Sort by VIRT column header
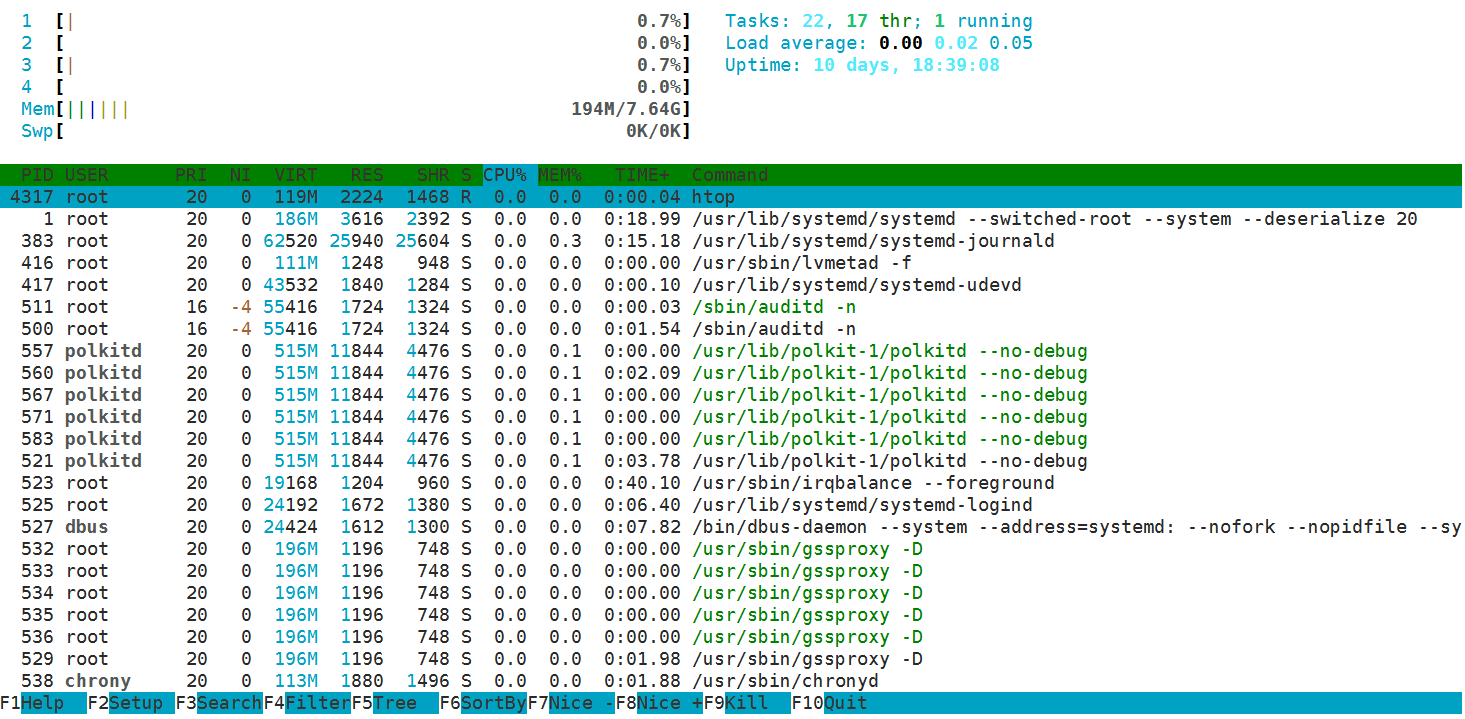The image size is (1465, 719). point(296,175)
